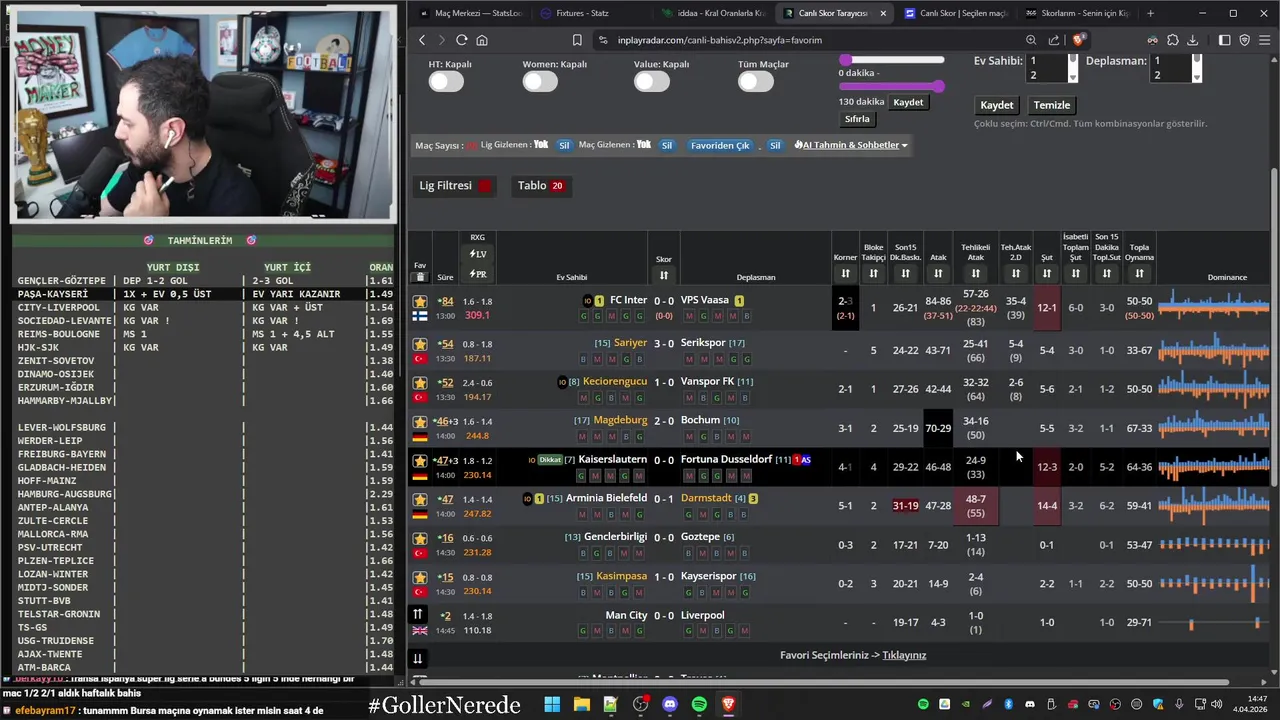Click the down arrows below Man City row
The width and height of the screenshot is (1280, 720).
(x=418, y=658)
